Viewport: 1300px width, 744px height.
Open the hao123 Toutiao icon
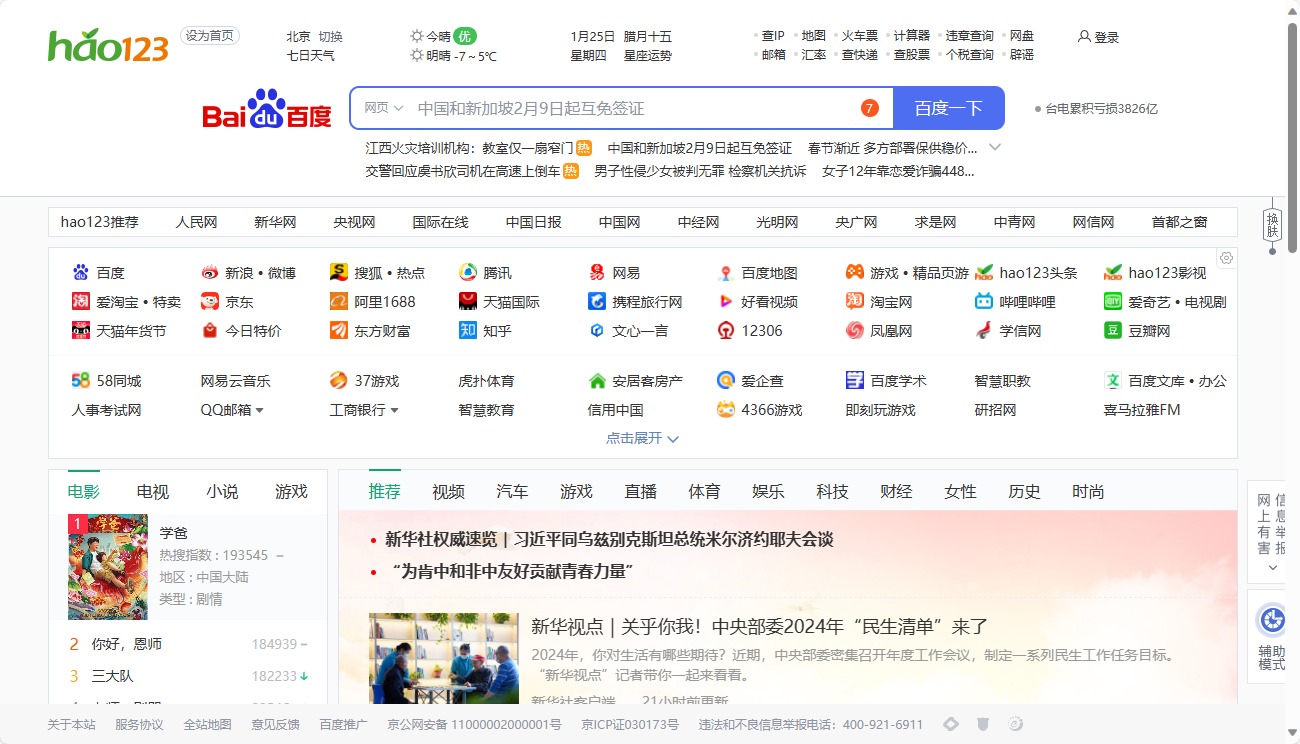click(983, 272)
